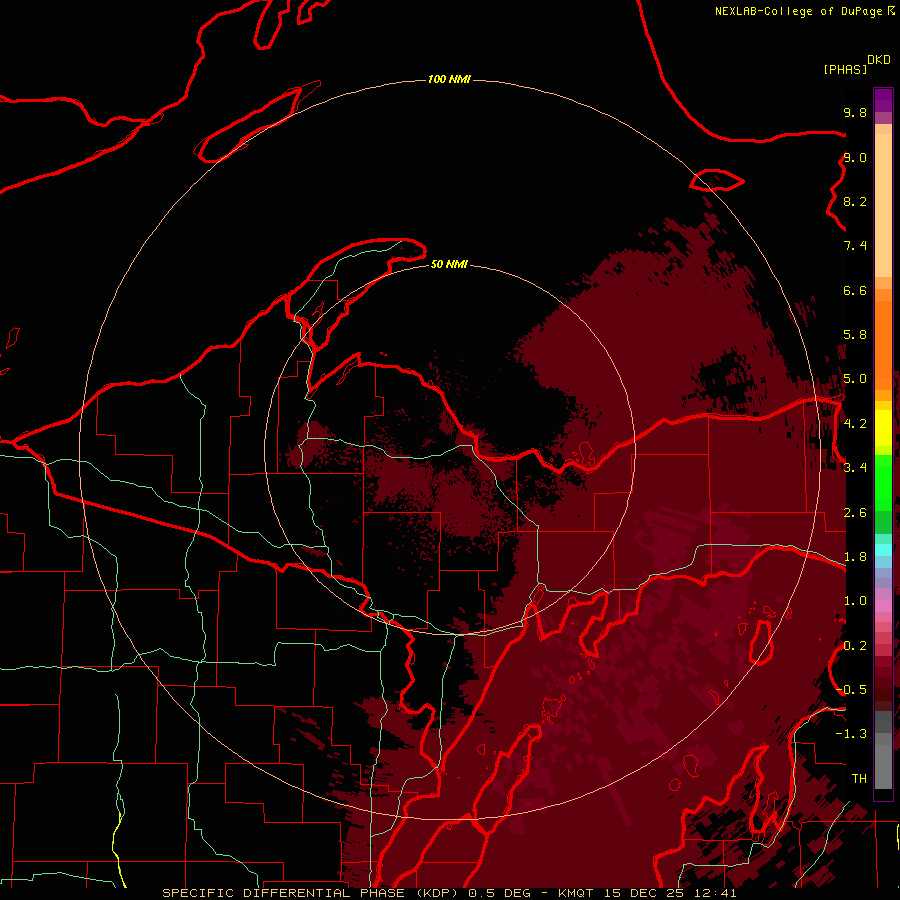Image resolution: width=900 pixels, height=900 pixels.
Task: Pick the cyan color bar segment
Action: [883, 550]
